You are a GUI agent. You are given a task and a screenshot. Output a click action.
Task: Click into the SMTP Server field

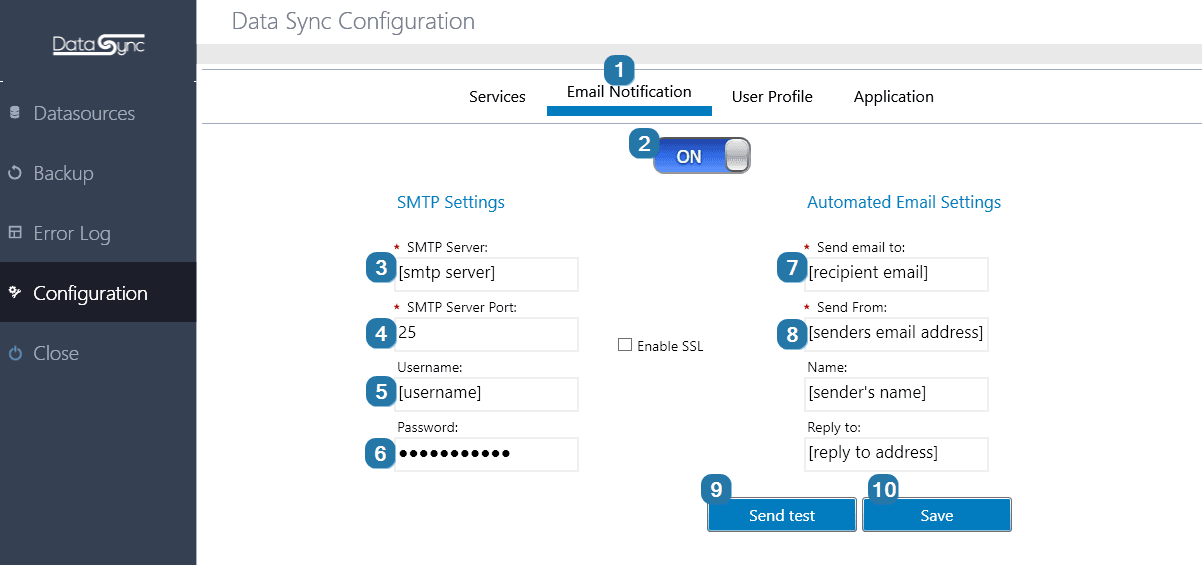pos(486,274)
